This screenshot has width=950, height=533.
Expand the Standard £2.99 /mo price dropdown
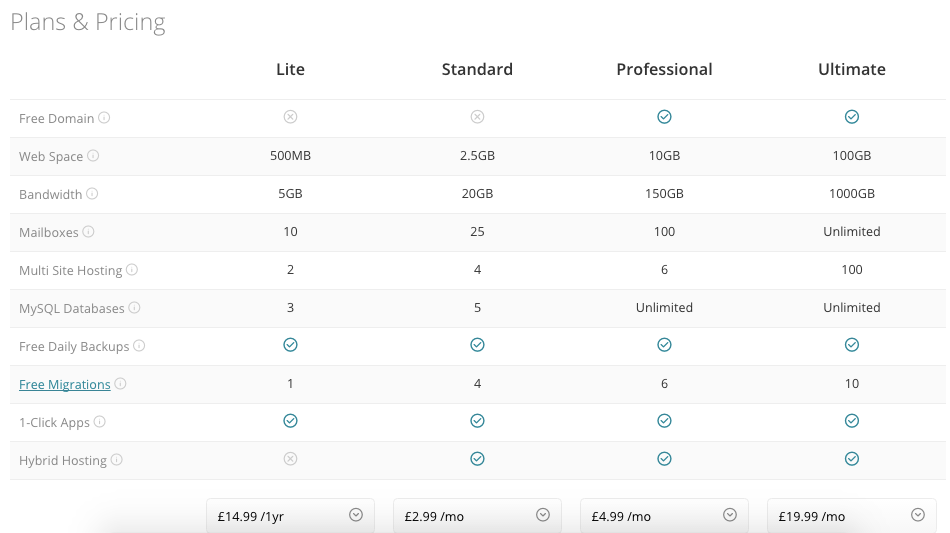click(477, 515)
